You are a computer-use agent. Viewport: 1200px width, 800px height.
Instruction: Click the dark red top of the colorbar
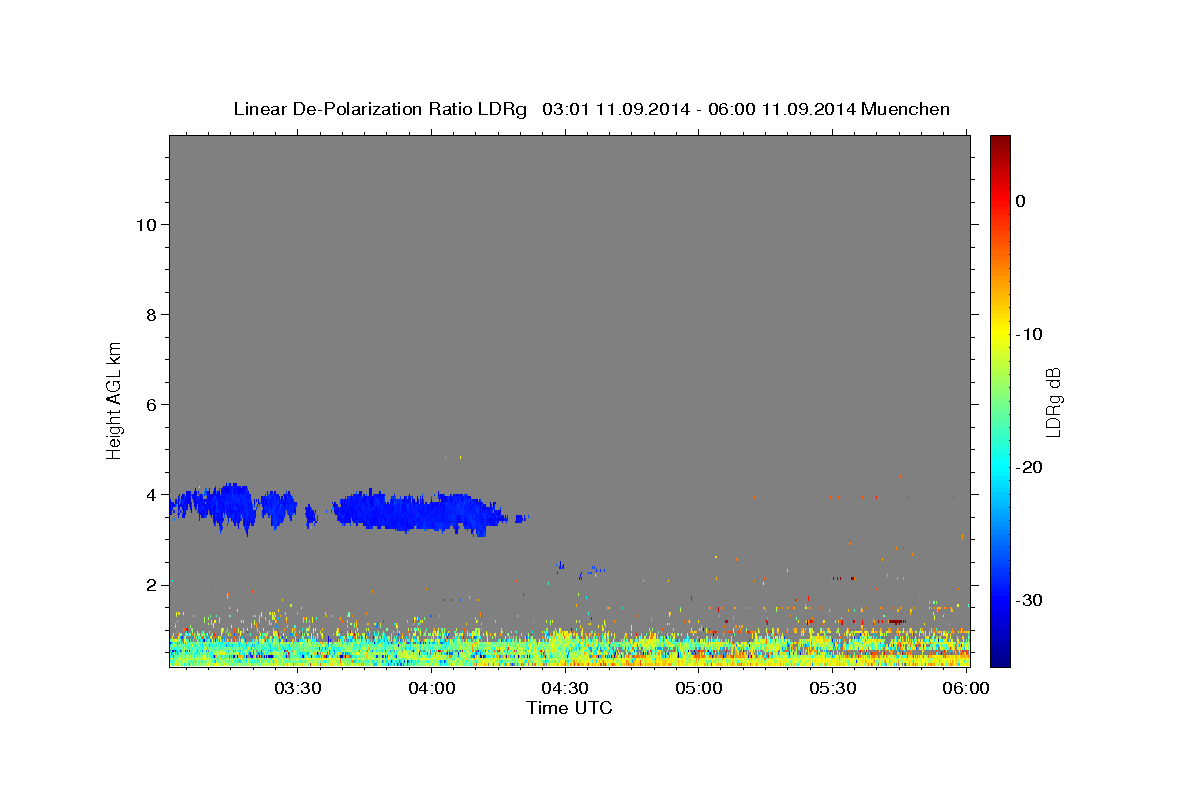(x=1000, y=145)
